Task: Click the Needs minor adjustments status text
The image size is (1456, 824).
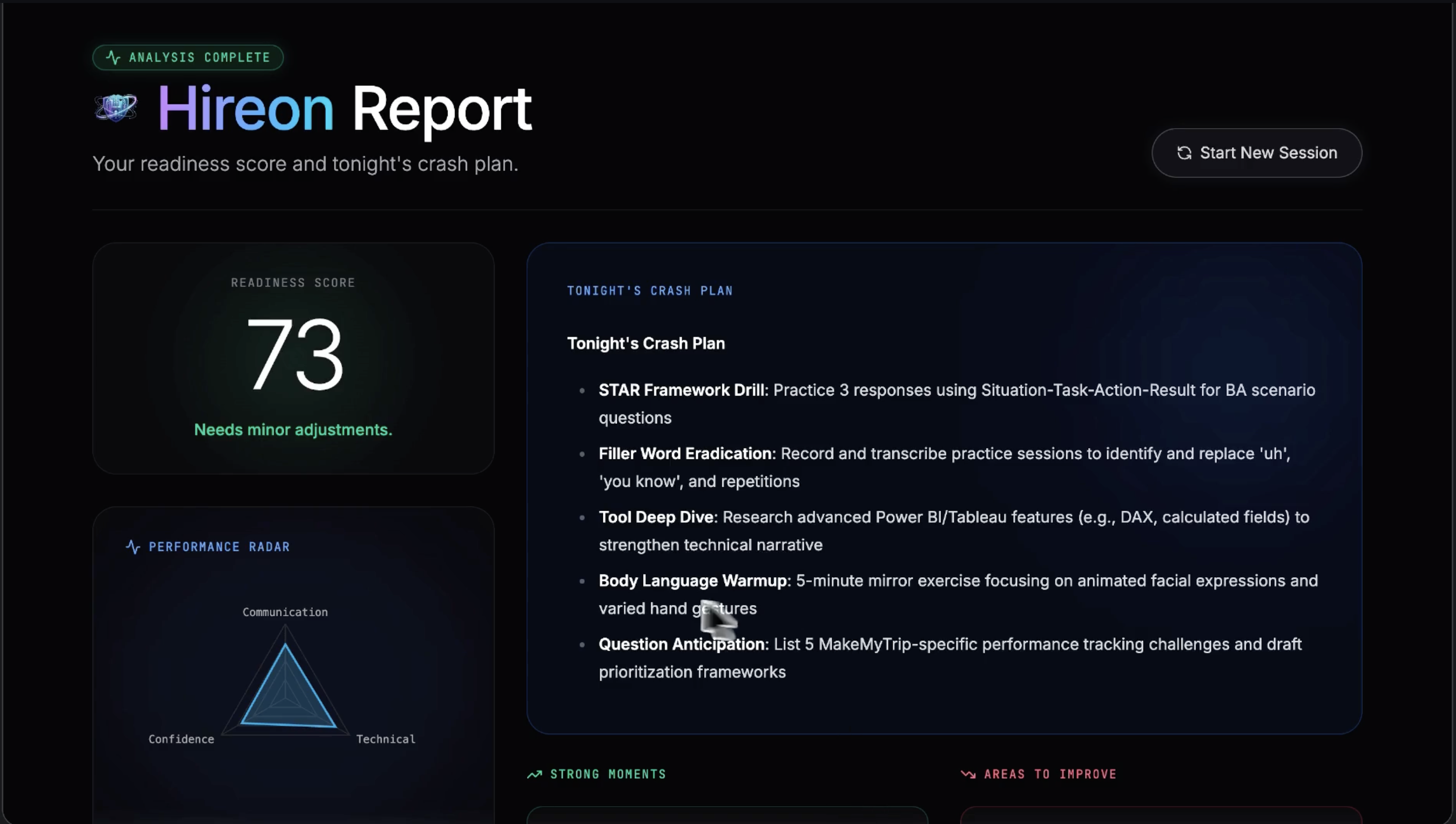Action: coord(293,429)
